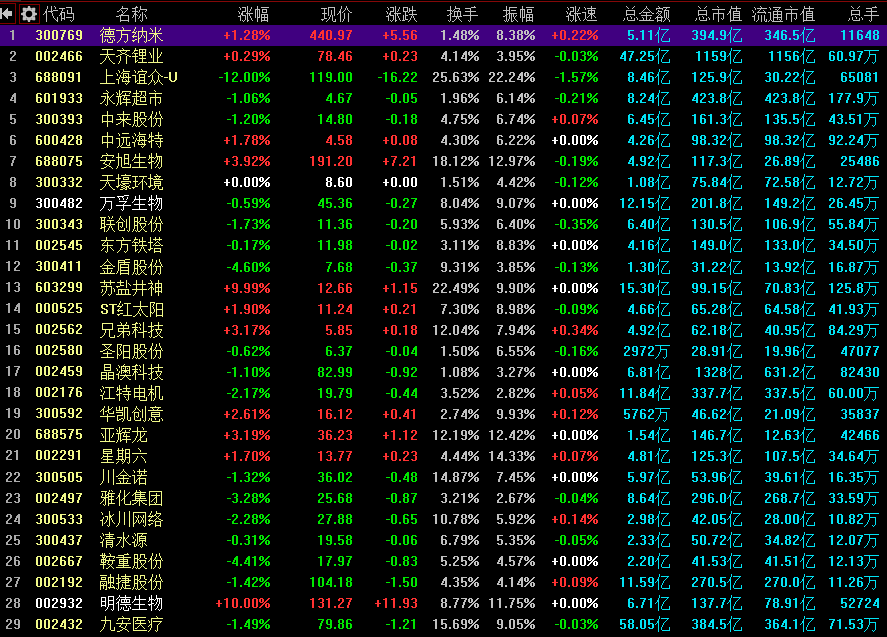This screenshot has width=887, height=637.
Task: Sort by 流通市值 column header
Action: click(x=783, y=14)
